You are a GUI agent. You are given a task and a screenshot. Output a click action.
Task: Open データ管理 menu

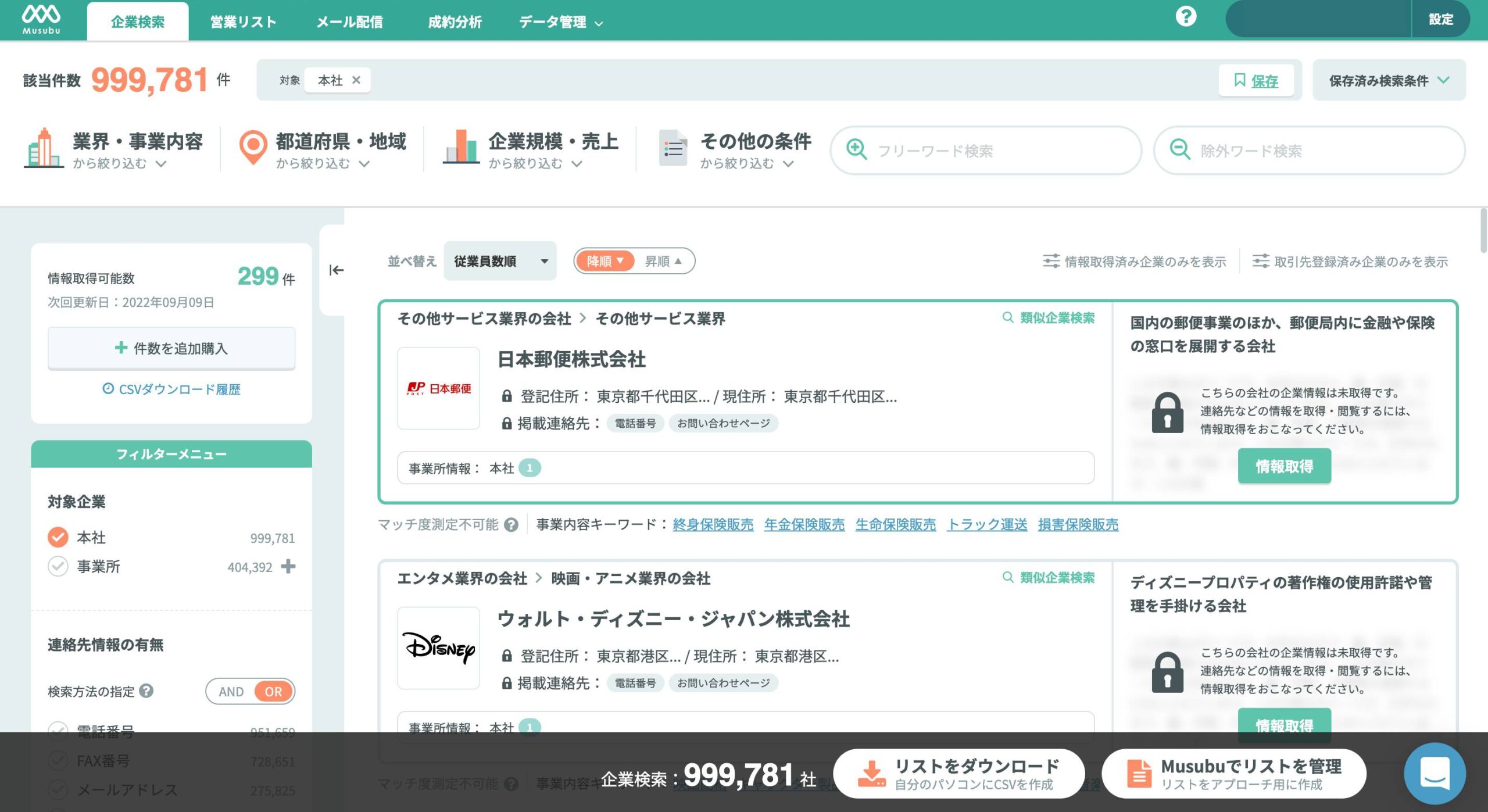(561, 22)
